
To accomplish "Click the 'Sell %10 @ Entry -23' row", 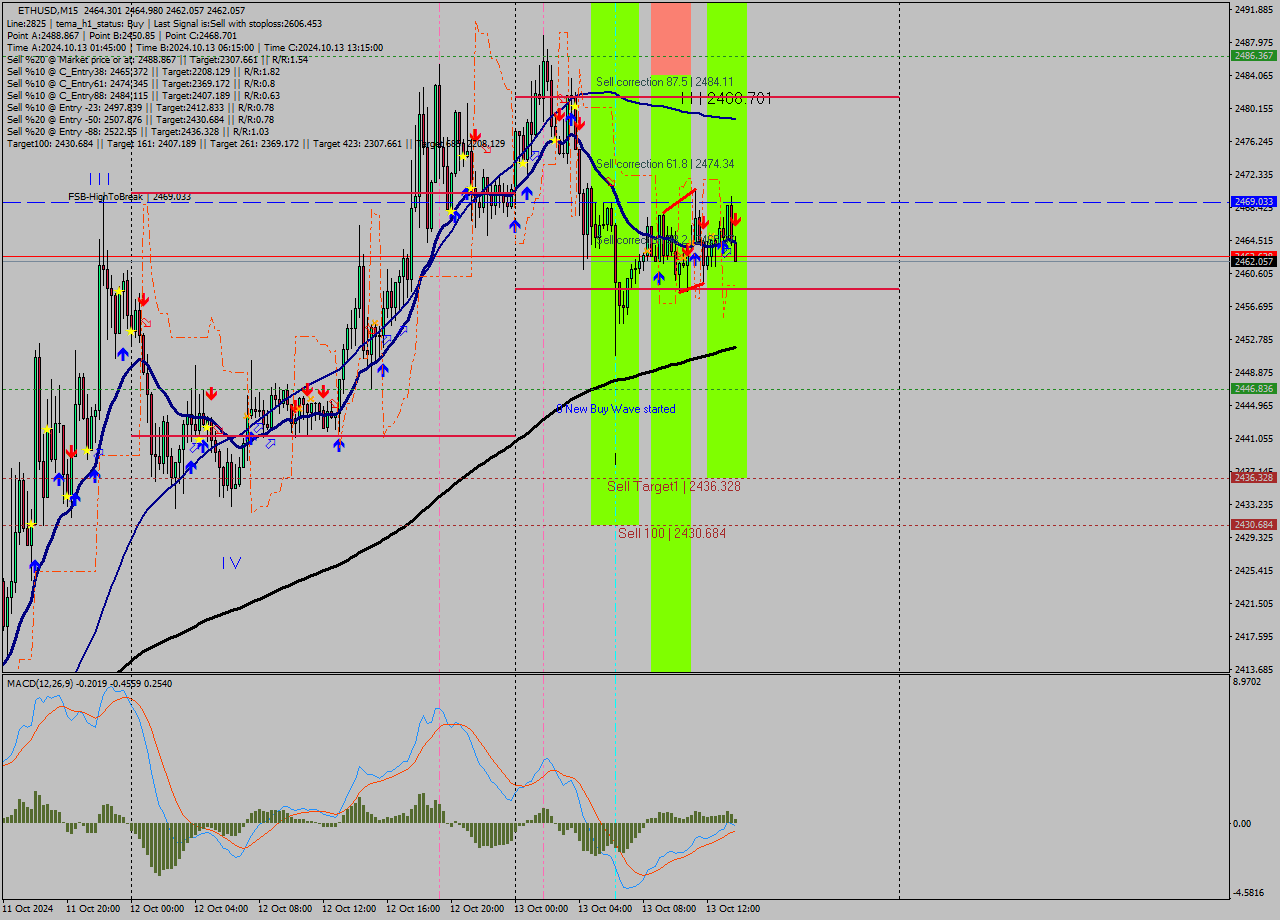I will point(140,107).
